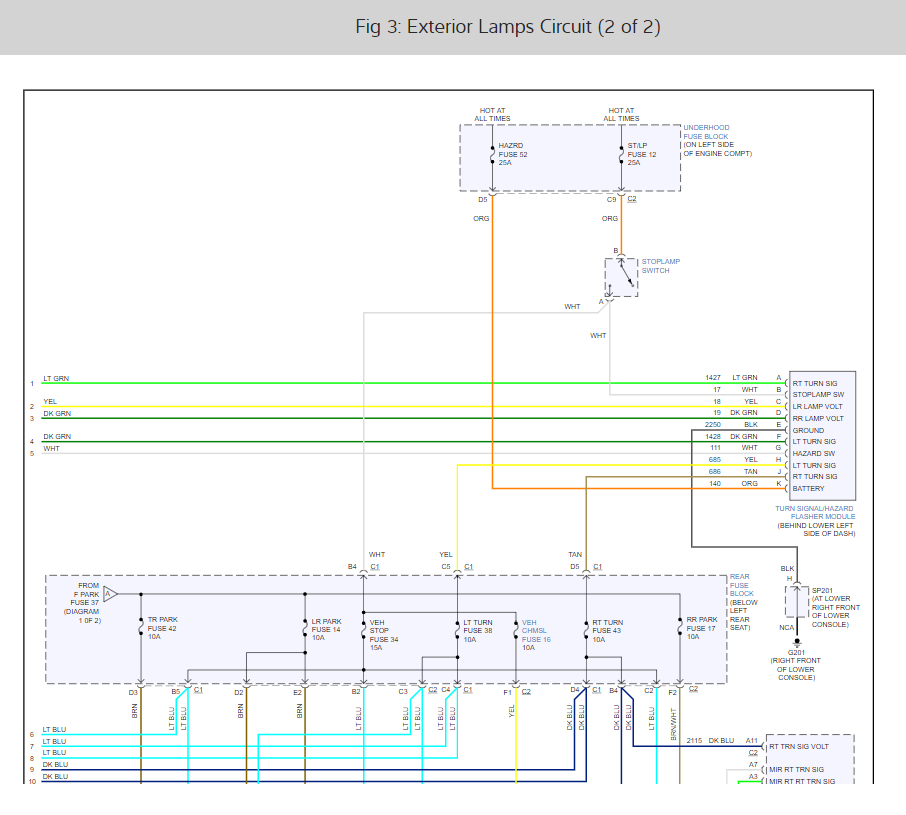Viewport: 906px width, 815px height.
Task: Click the stoplamp switch symbol
Action: (621, 277)
